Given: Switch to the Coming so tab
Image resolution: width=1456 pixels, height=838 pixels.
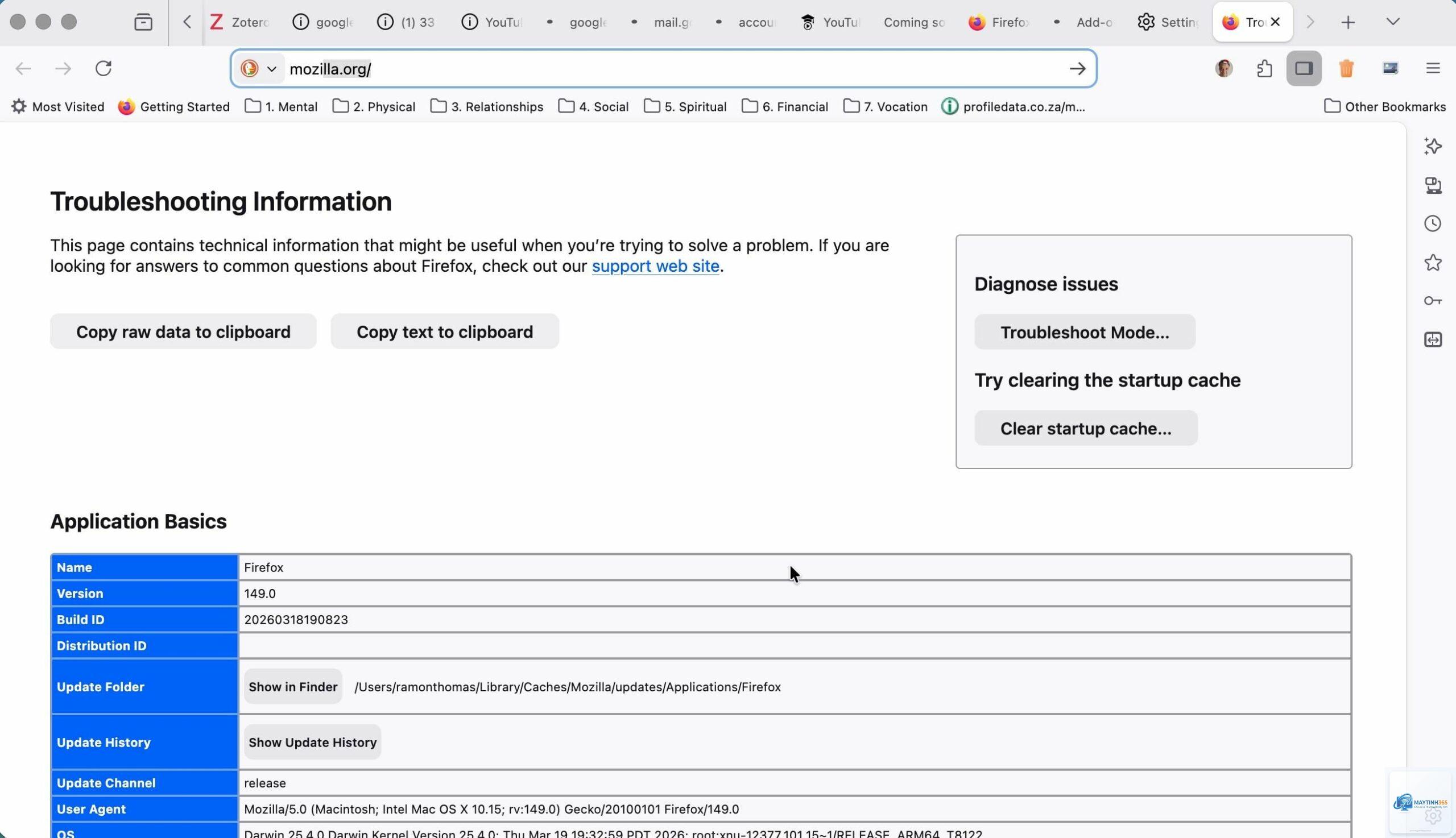Looking at the screenshot, I should [x=913, y=22].
